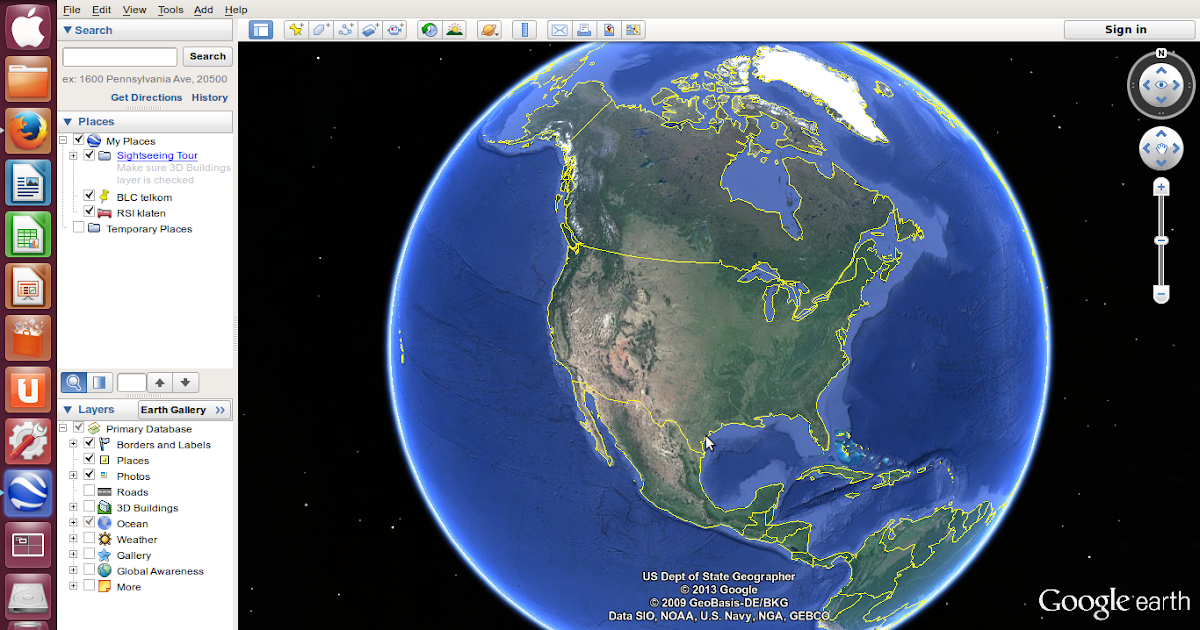Show historical imagery with the clock icon
1200x630 pixels.
coord(429,30)
